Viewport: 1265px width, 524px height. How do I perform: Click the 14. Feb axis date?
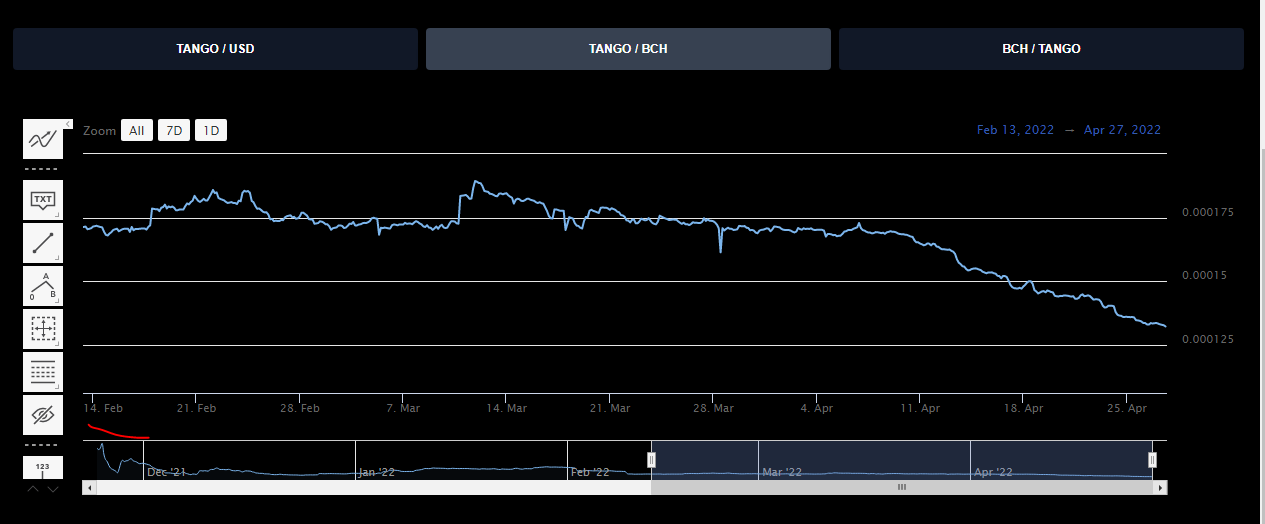103,408
